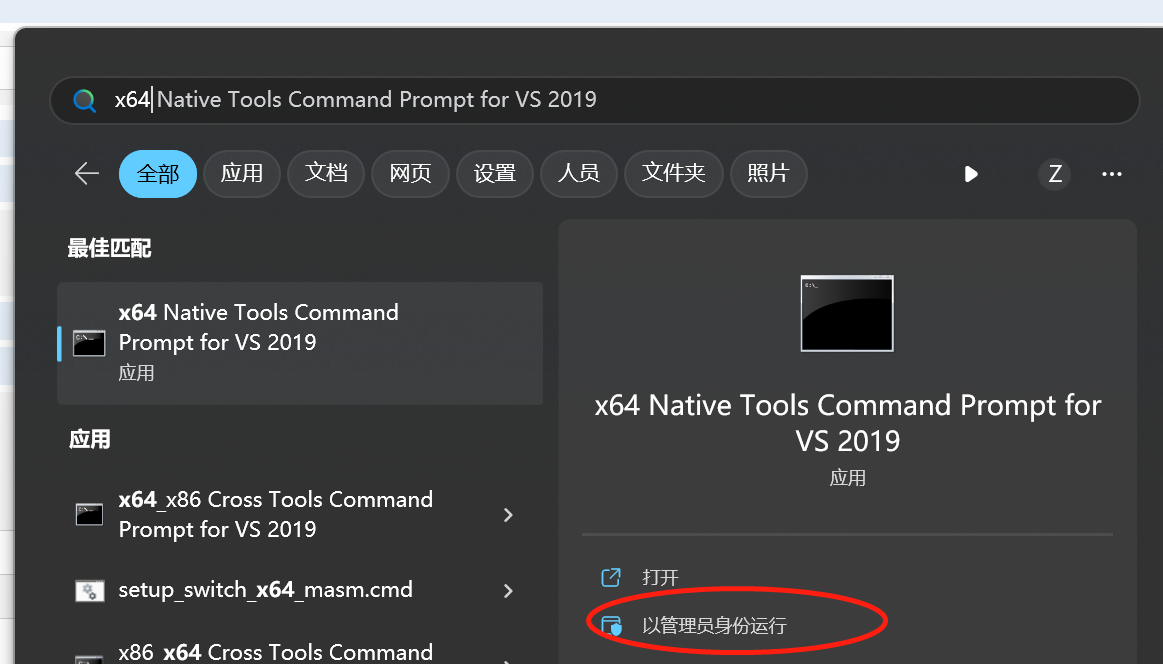Select the 文件夹 filter tab
This screenshot has height=664, width=1163.
673,174
